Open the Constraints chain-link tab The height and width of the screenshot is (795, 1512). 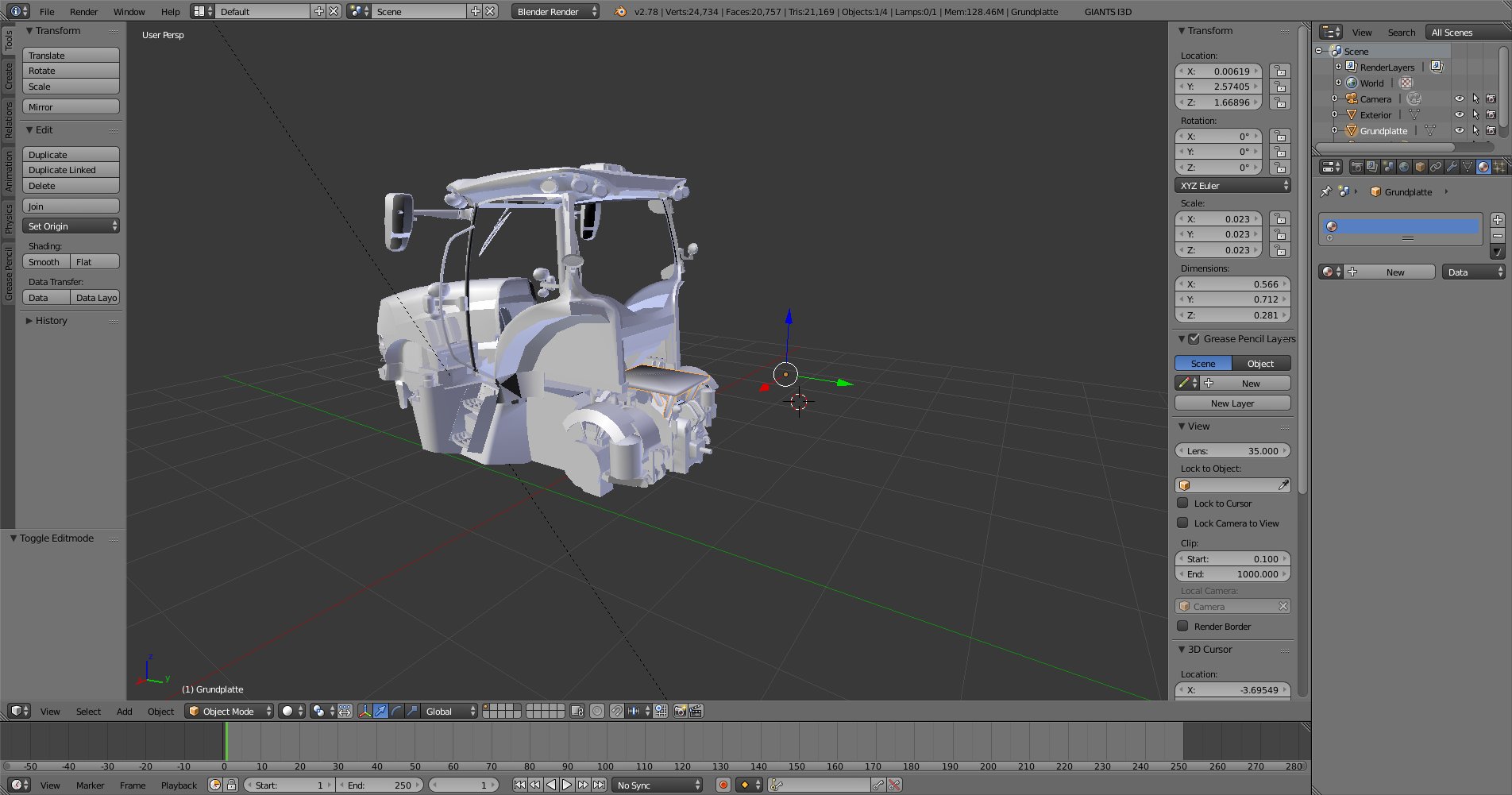[1436, 167]
